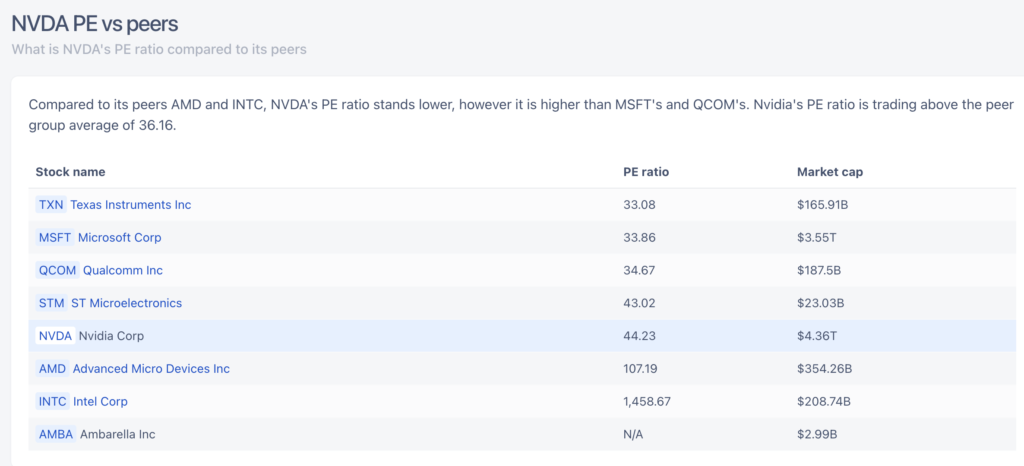Go to Qualcomm Inc stock page
This screenshot has width=1024, height=466.
tap(122, 271)
